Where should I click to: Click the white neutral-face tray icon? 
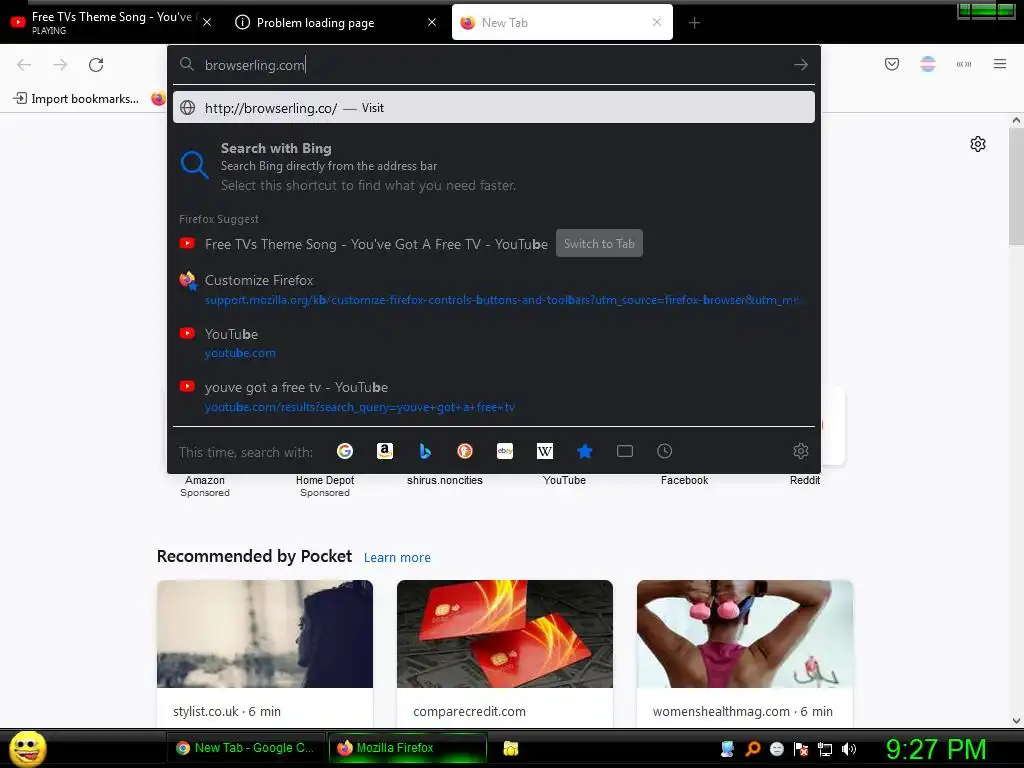pos(776,749)
